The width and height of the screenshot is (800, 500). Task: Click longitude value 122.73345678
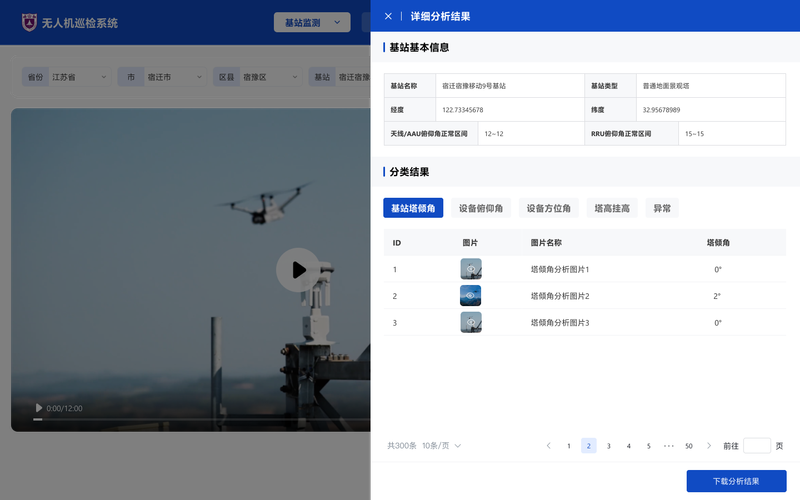(462, 110)
